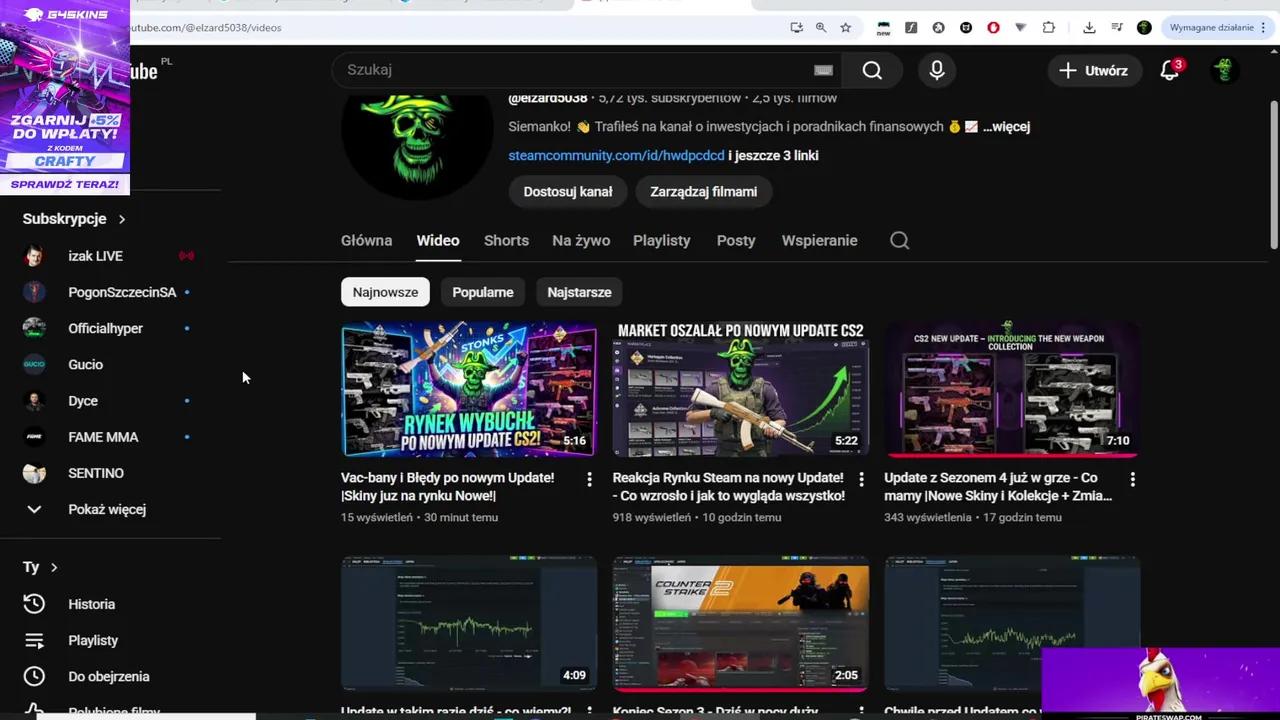This screenshot has height=720, width=1280.
Task: Open the browser zoom magnifier icon
Action: tap(821, 28)
